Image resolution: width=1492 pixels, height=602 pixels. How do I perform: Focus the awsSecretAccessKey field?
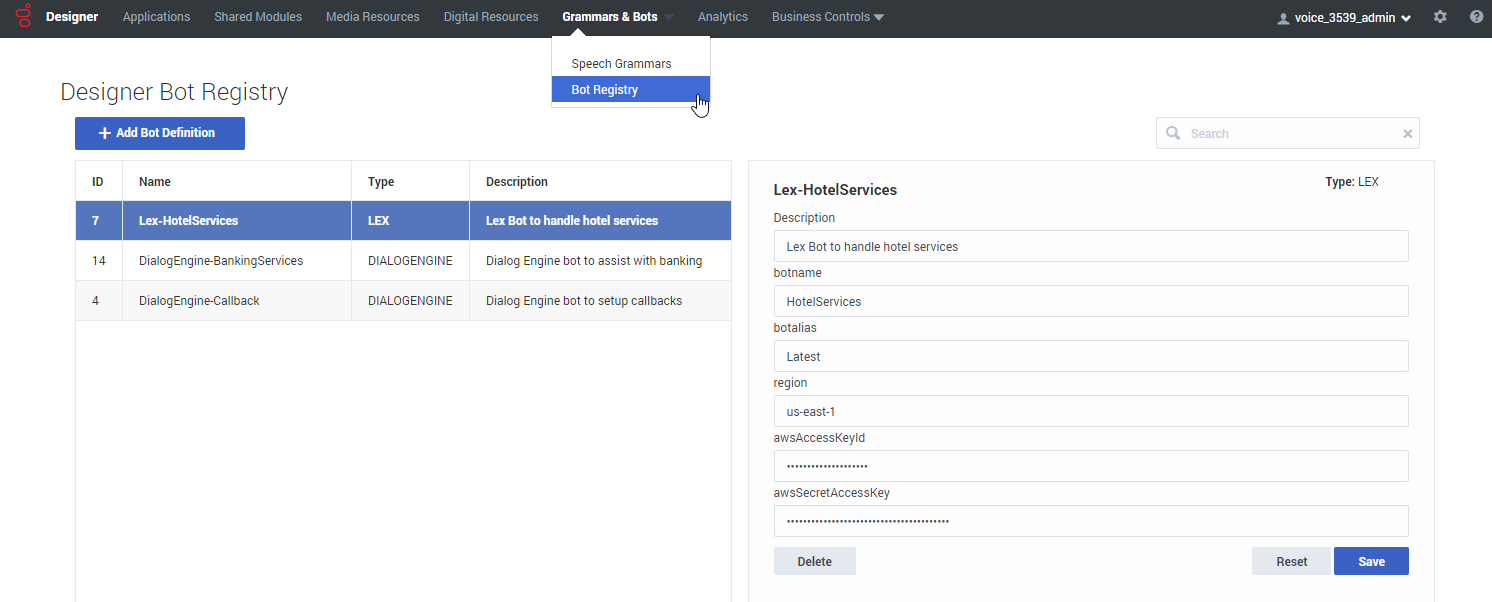pos(1090,521)
